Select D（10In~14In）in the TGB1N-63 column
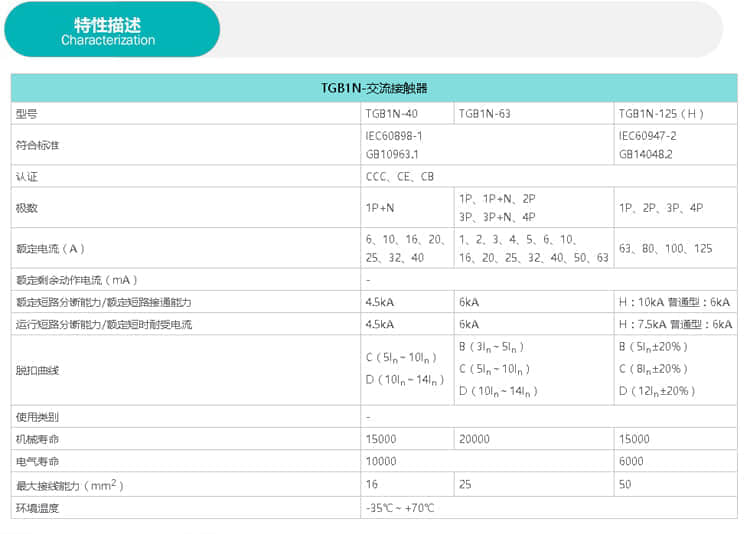The height and width of the screenshot is (534, 750). click(498, 391)
